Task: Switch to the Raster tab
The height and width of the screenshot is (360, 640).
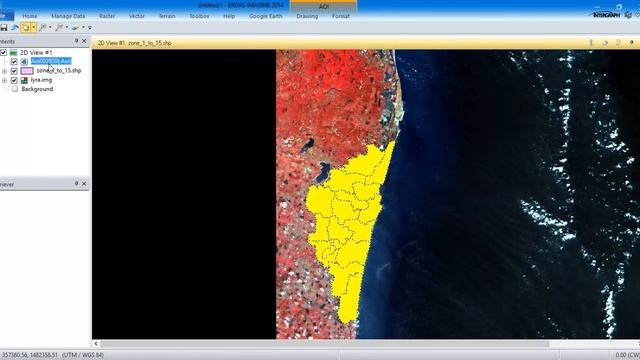Action: 107,16
